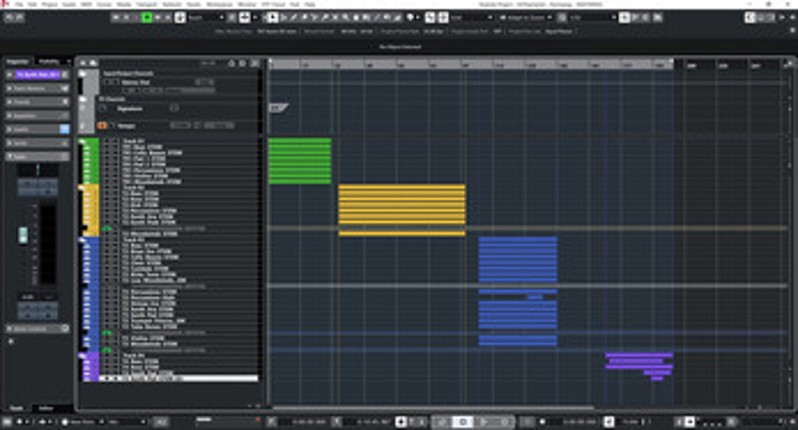
Task: Open the Adapt to Zoom grid dropdown
Action: pyautogui.click(x=526, y=17)
